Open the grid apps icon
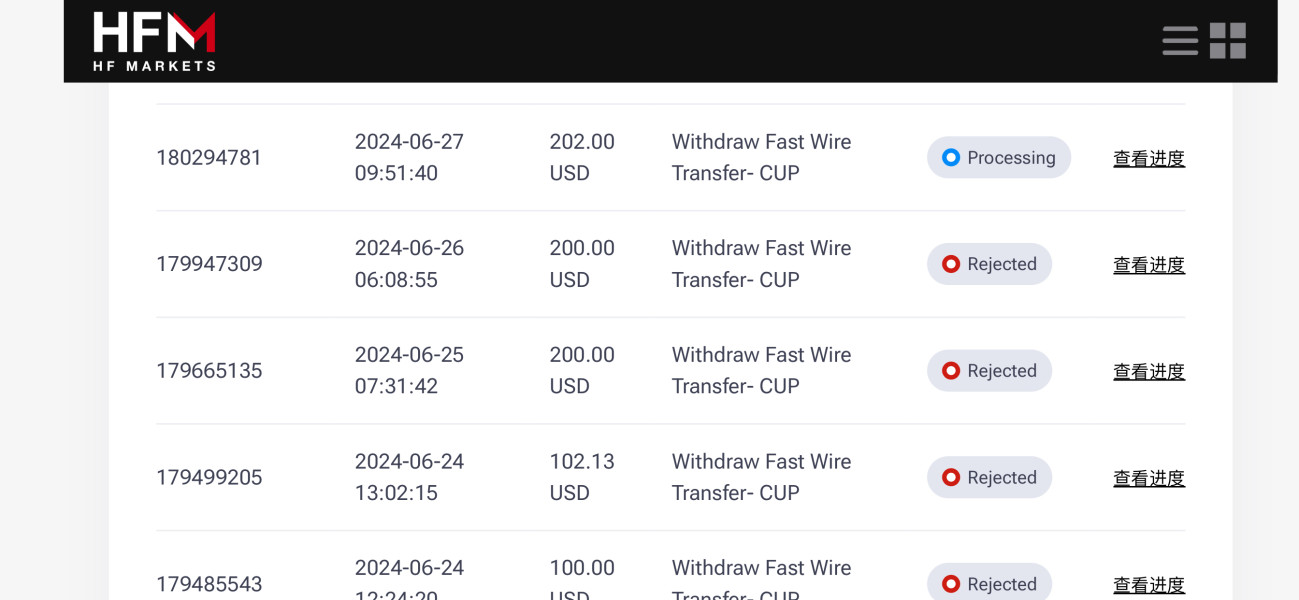The height and width of the screenshot is (600, 1299). (1228, 41)
